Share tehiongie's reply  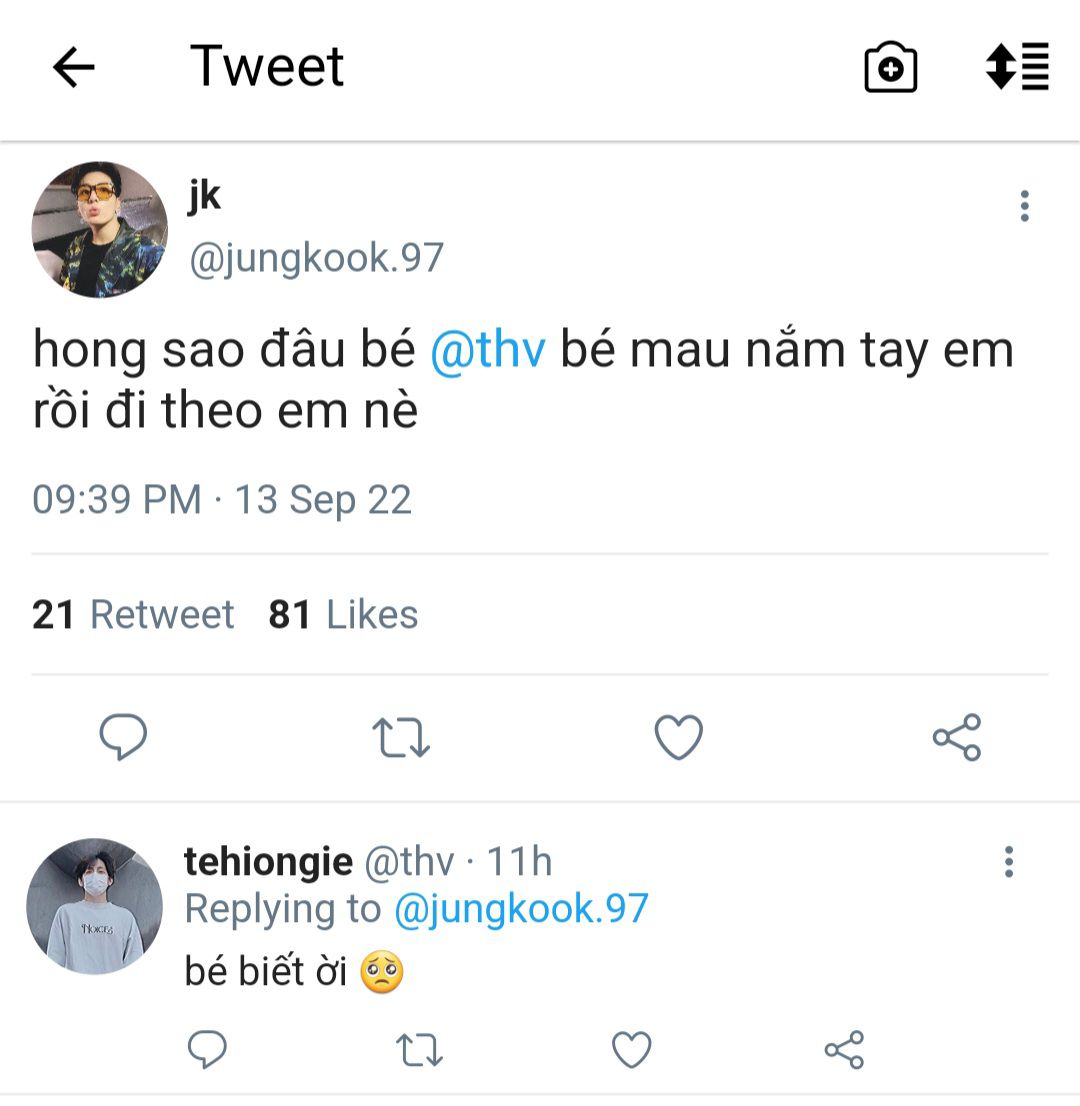click(x=844, y=1050)
